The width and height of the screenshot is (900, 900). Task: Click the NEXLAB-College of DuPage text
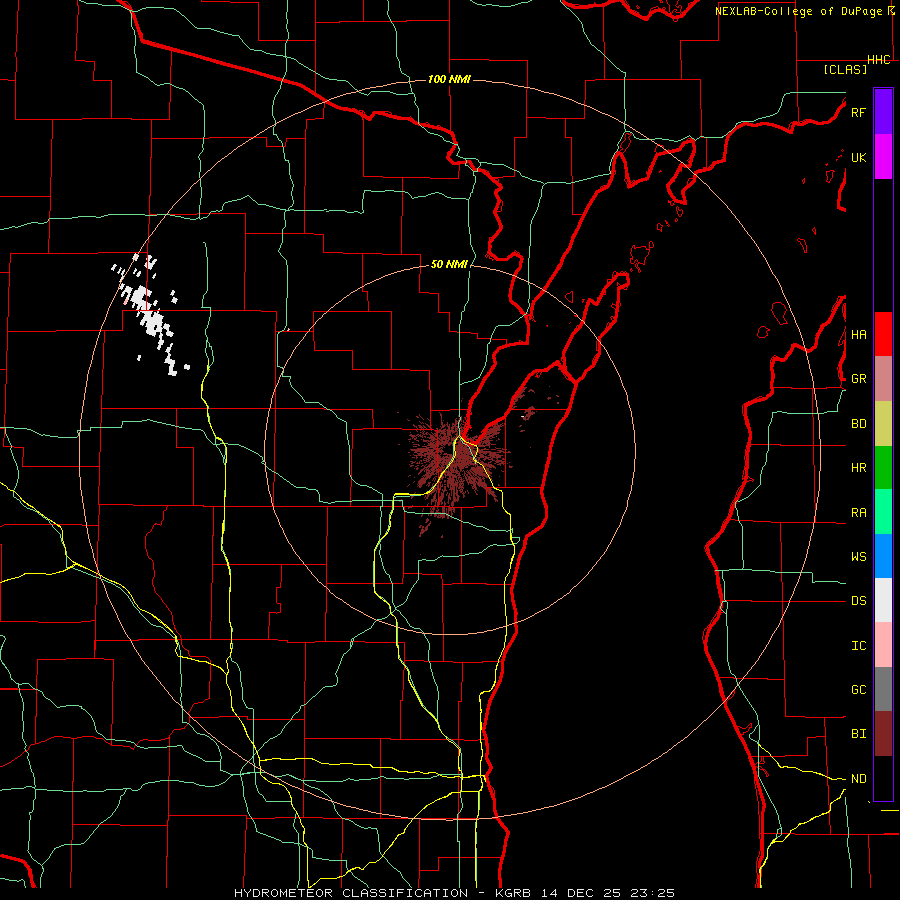pyautogui.click(x=800, y=11)
